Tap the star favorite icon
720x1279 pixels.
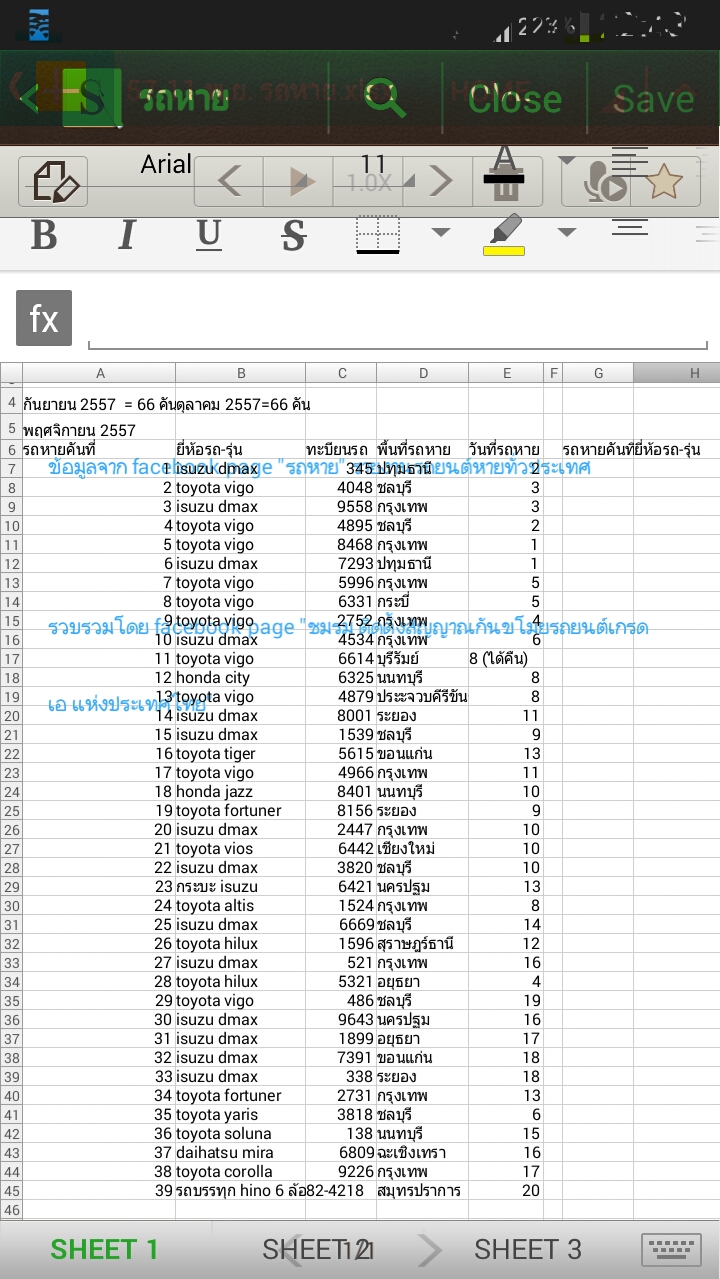tap(664, 182)
